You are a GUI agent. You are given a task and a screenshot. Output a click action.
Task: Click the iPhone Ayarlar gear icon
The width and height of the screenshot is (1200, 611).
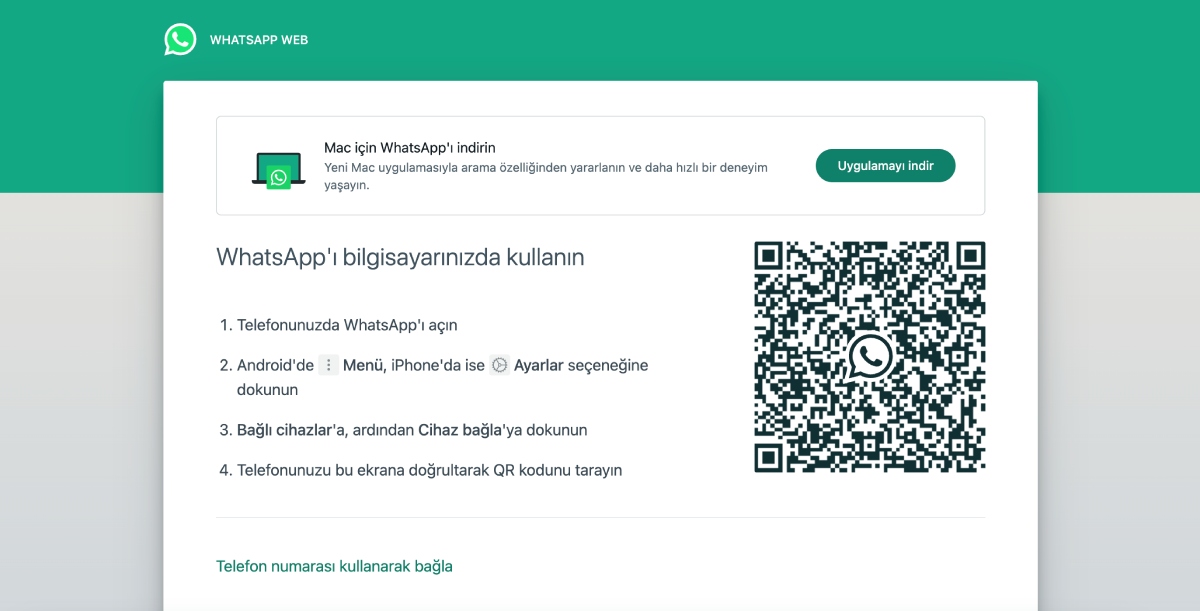499,365
